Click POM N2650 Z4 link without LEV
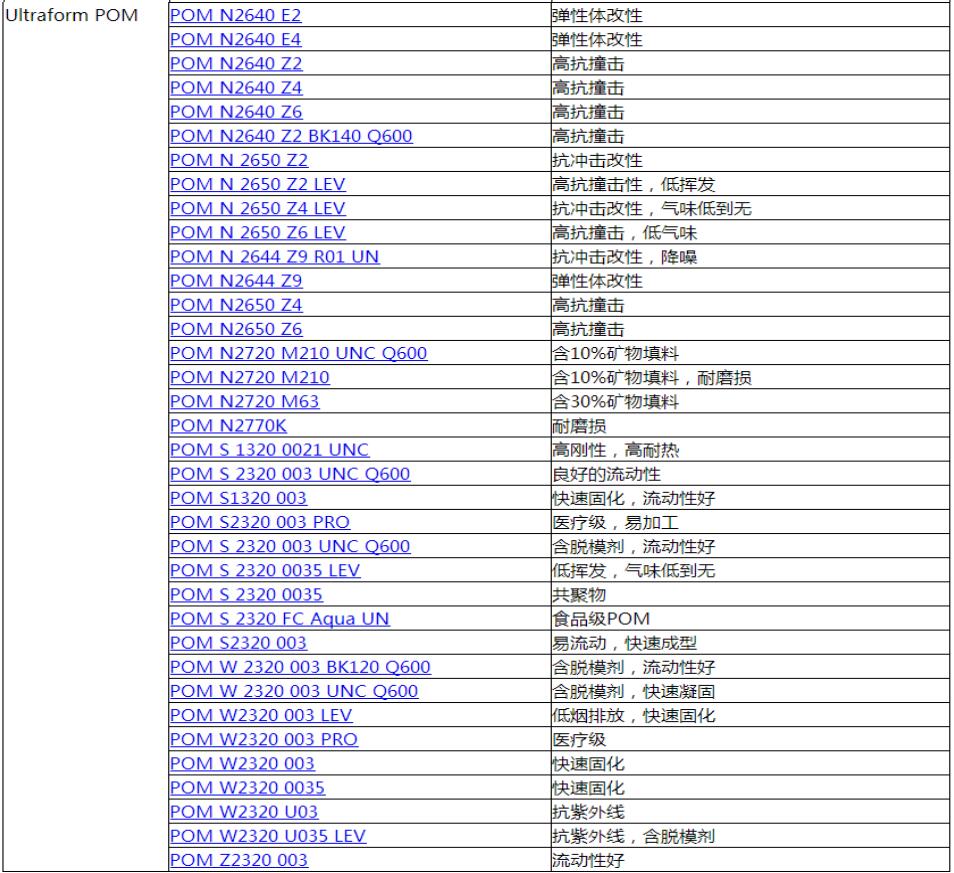 (x=236, y=305)
